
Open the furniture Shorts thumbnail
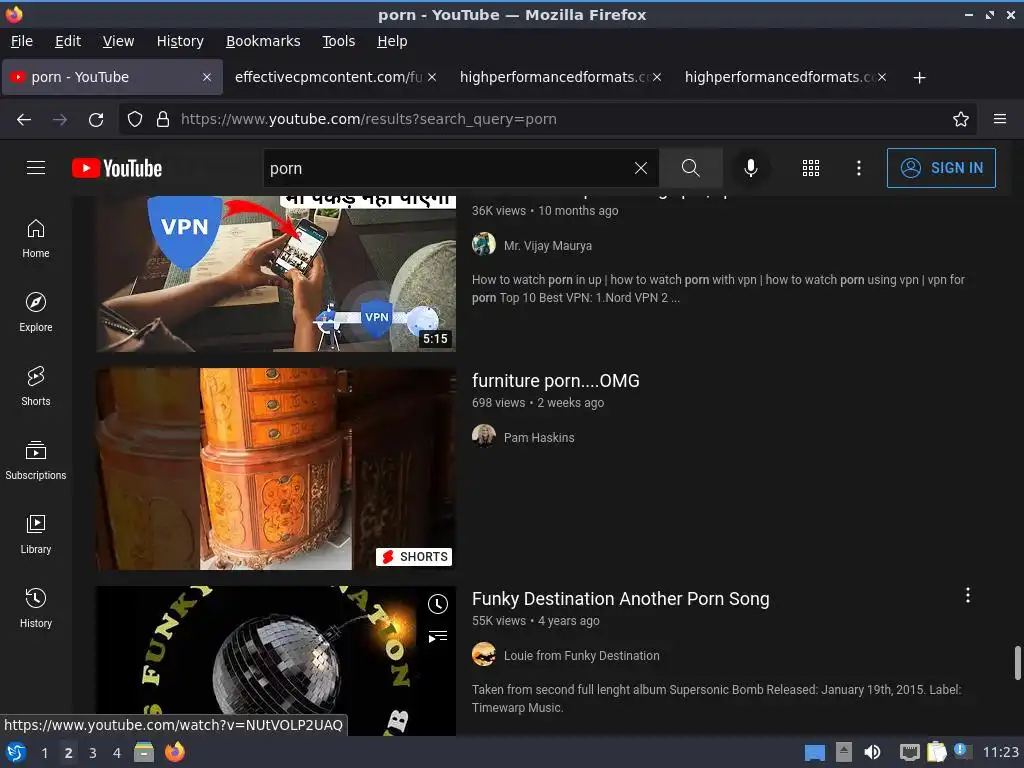[x=276, y=469]
